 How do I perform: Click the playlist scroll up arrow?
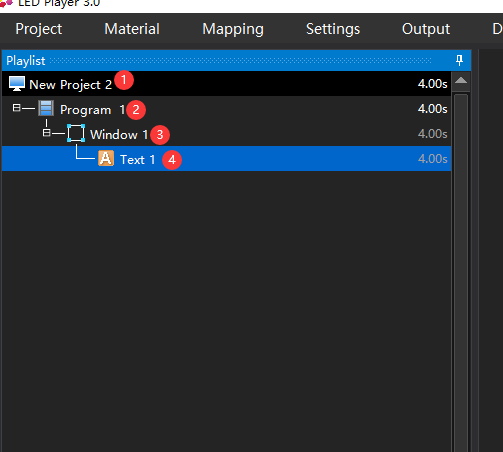[461, 81]
